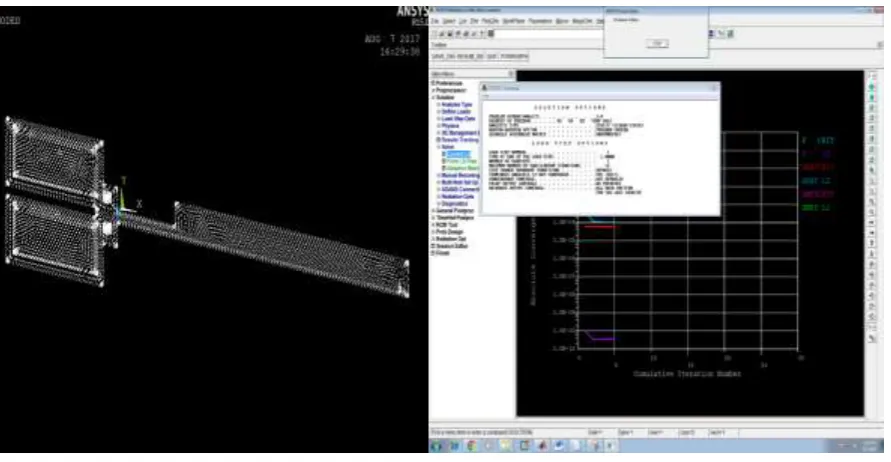Screen dimensions: 891x462
Task: Click the Save Analysis toolbar icon
Action: point(449,34)
